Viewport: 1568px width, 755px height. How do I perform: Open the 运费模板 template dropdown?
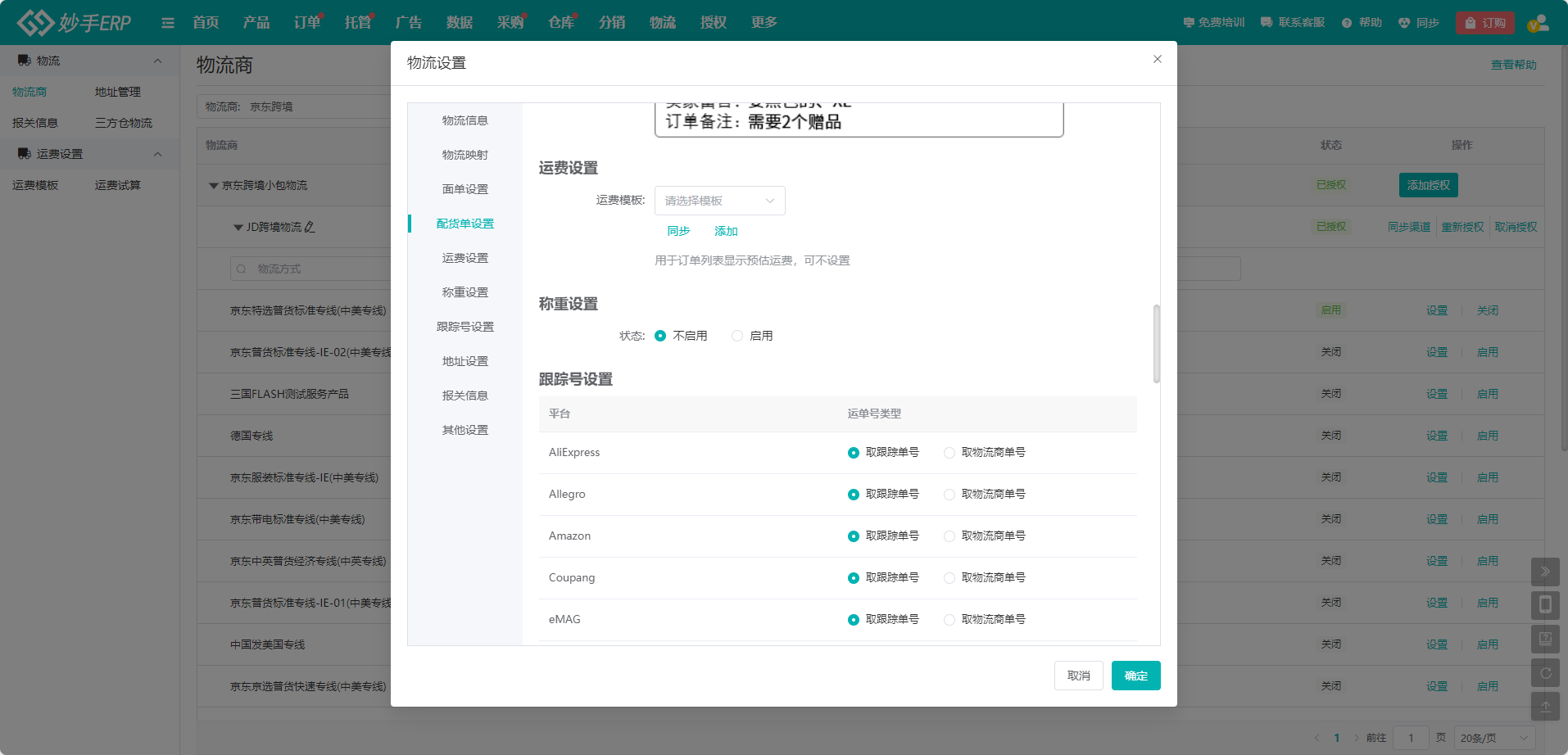coord(719,201)
